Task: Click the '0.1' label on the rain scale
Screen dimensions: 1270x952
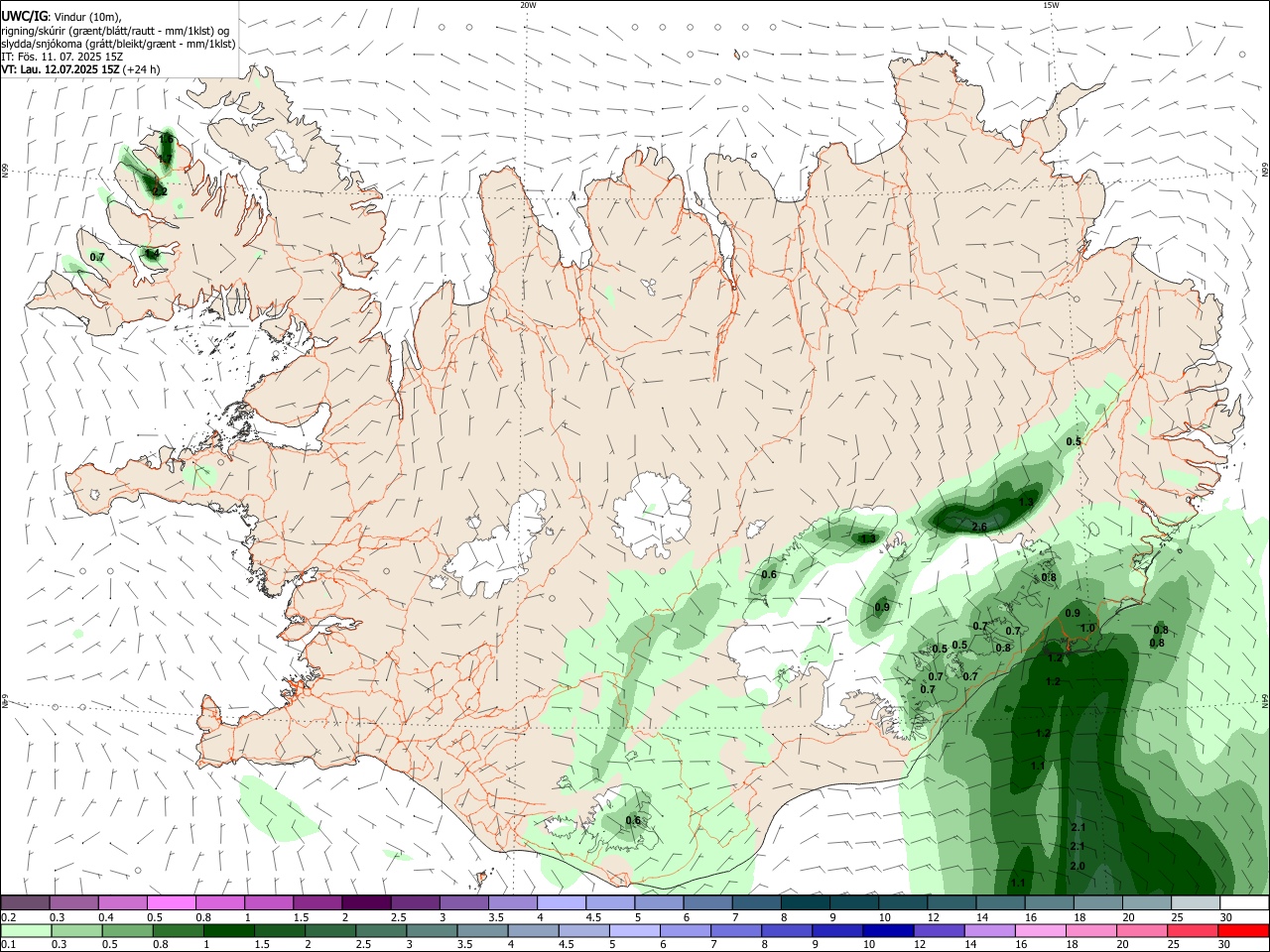Action: point(8,945)
